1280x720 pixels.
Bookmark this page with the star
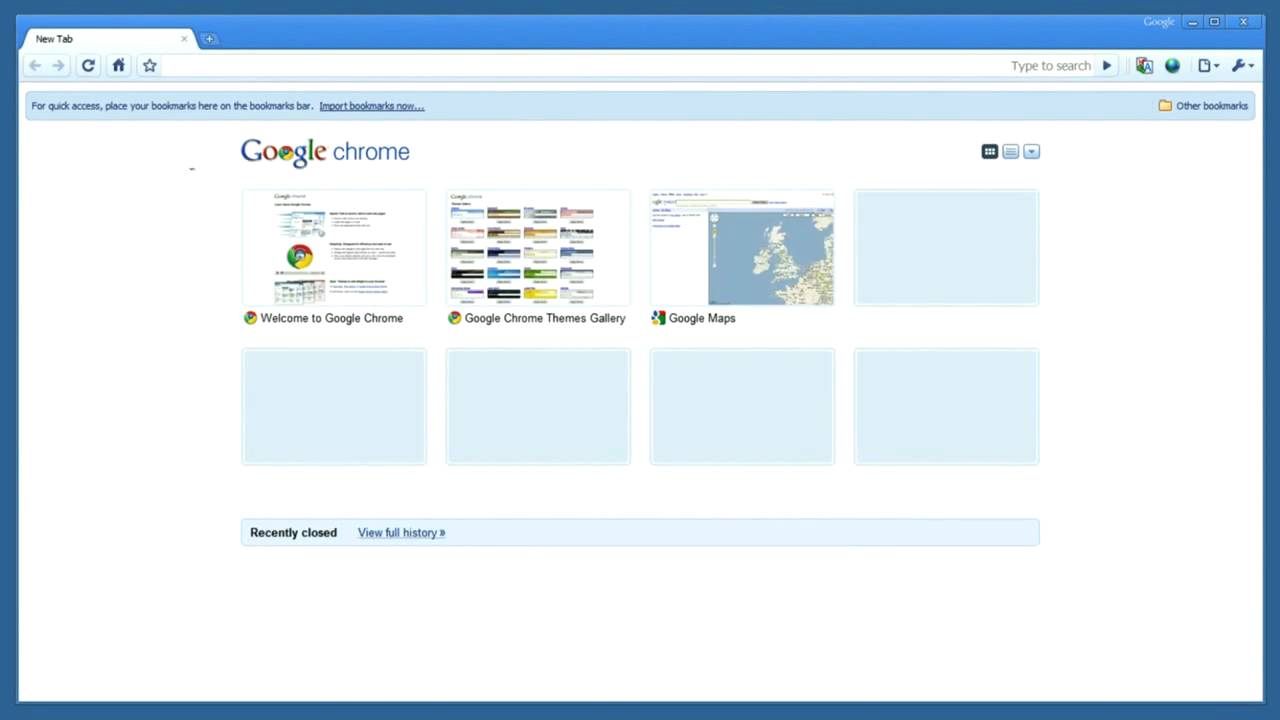click(x=149, y=66)
